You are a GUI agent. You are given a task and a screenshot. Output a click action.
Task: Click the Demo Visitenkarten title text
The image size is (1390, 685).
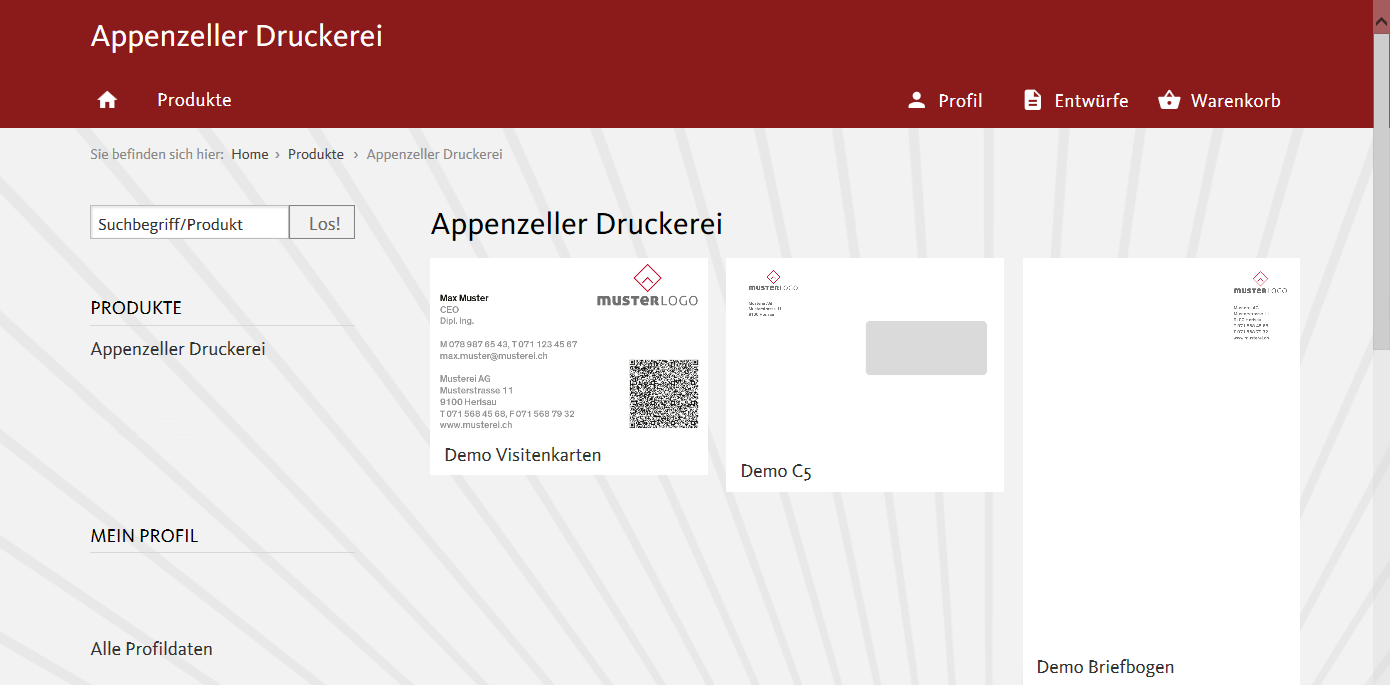523,455
